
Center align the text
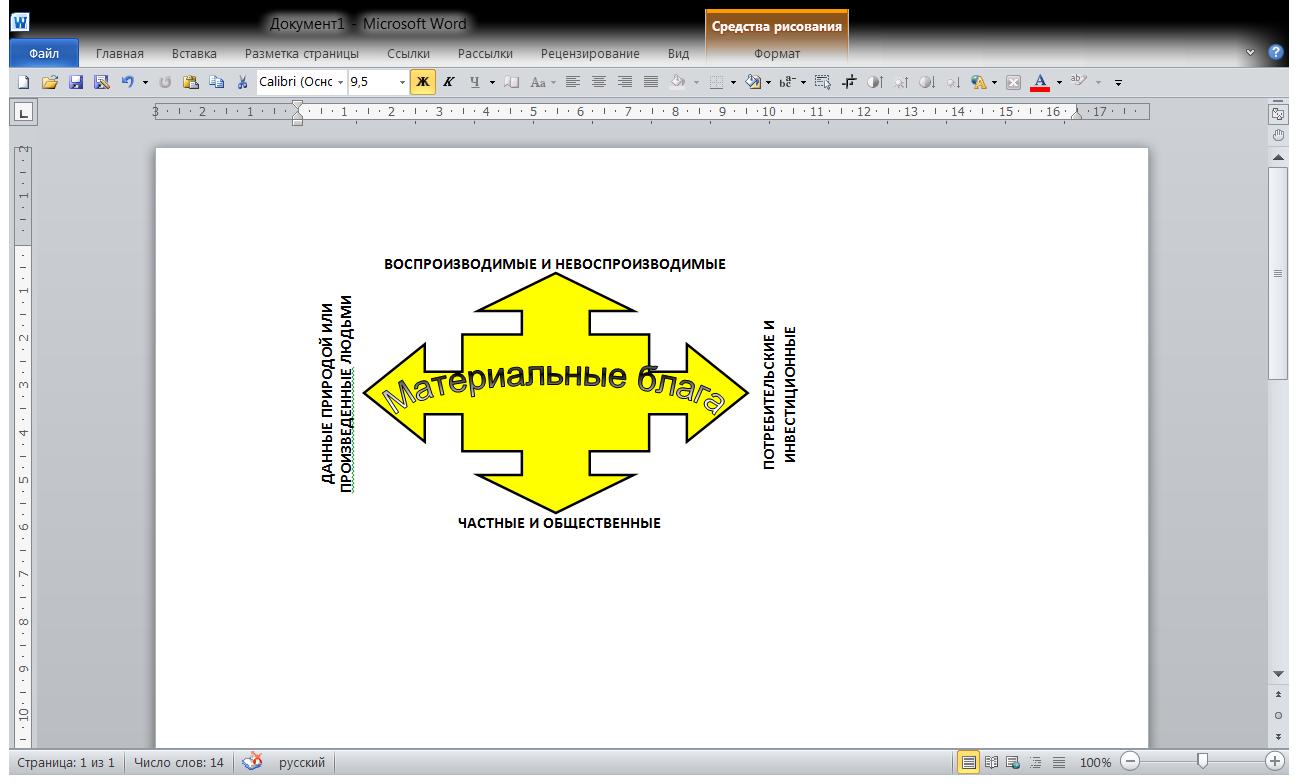coord(599,82)
